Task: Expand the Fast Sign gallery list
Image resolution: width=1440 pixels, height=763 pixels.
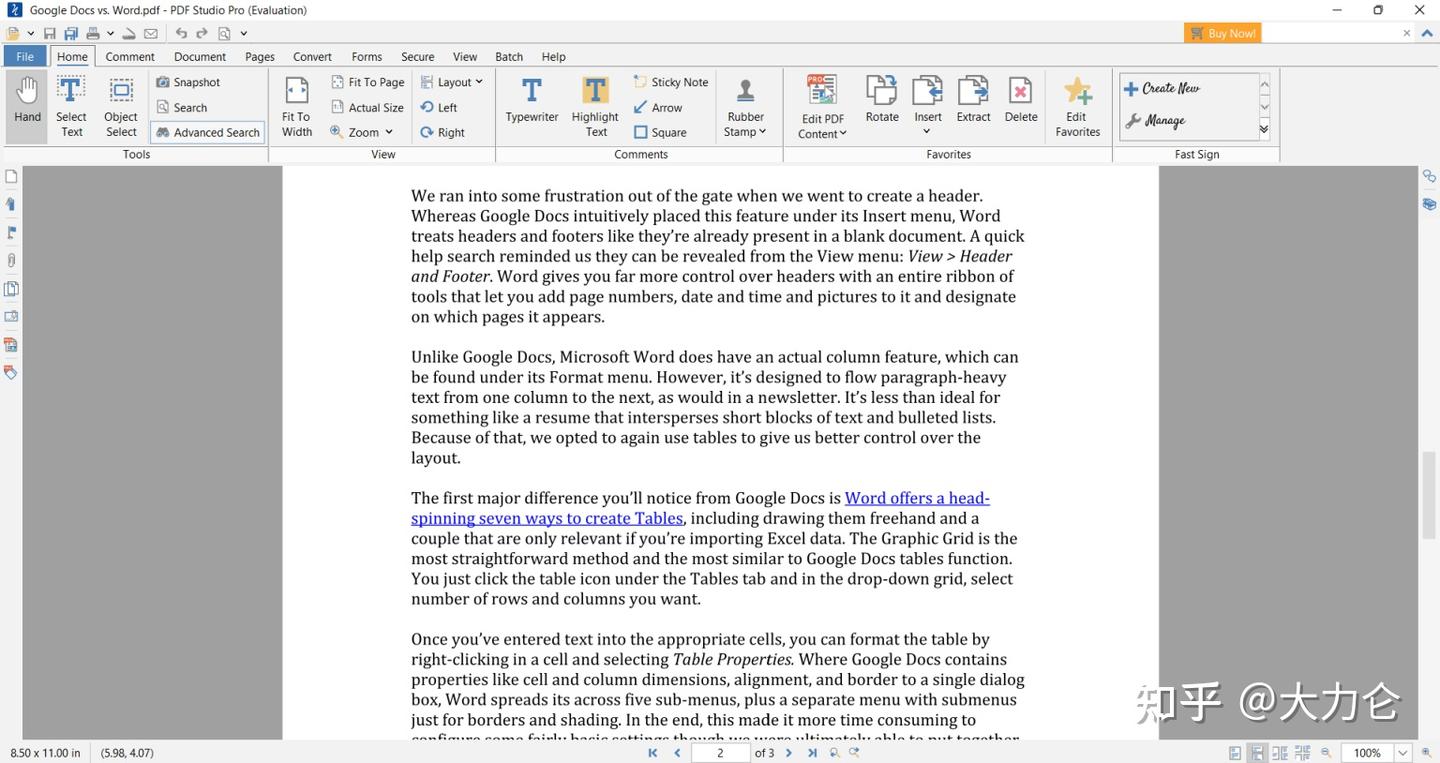Action: point(1264,129)
